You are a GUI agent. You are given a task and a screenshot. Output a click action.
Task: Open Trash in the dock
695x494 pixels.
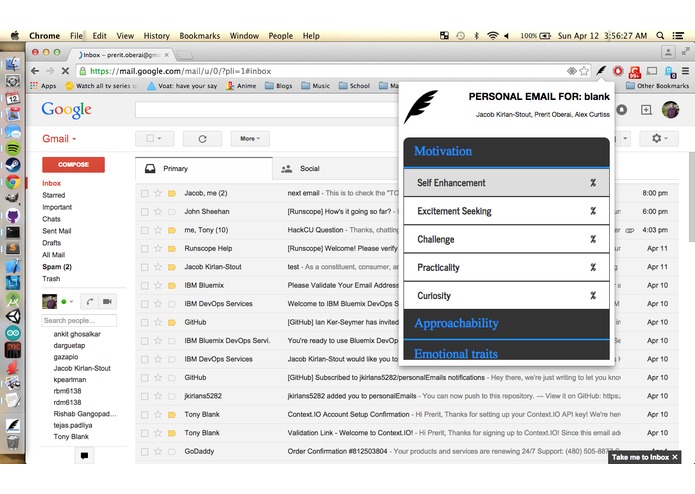(13, 442)
